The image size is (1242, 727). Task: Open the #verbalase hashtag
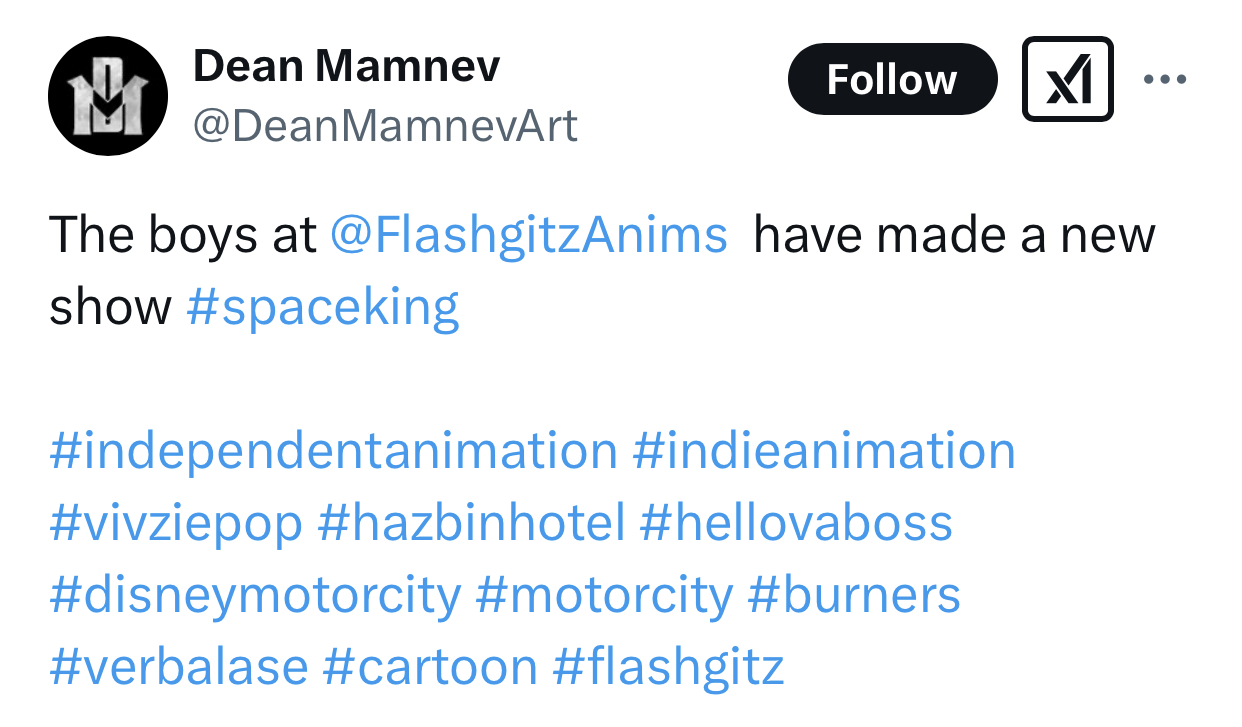(x=178, y=667)
